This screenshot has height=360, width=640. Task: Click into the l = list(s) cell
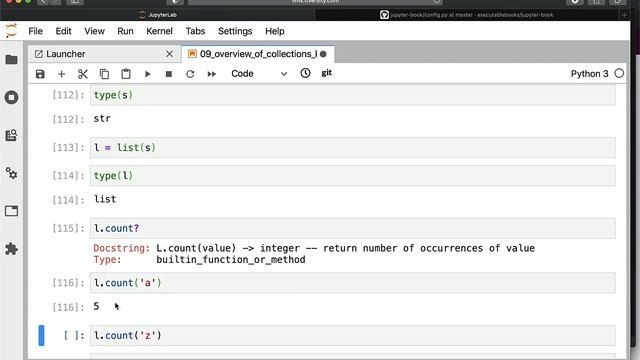353,147
